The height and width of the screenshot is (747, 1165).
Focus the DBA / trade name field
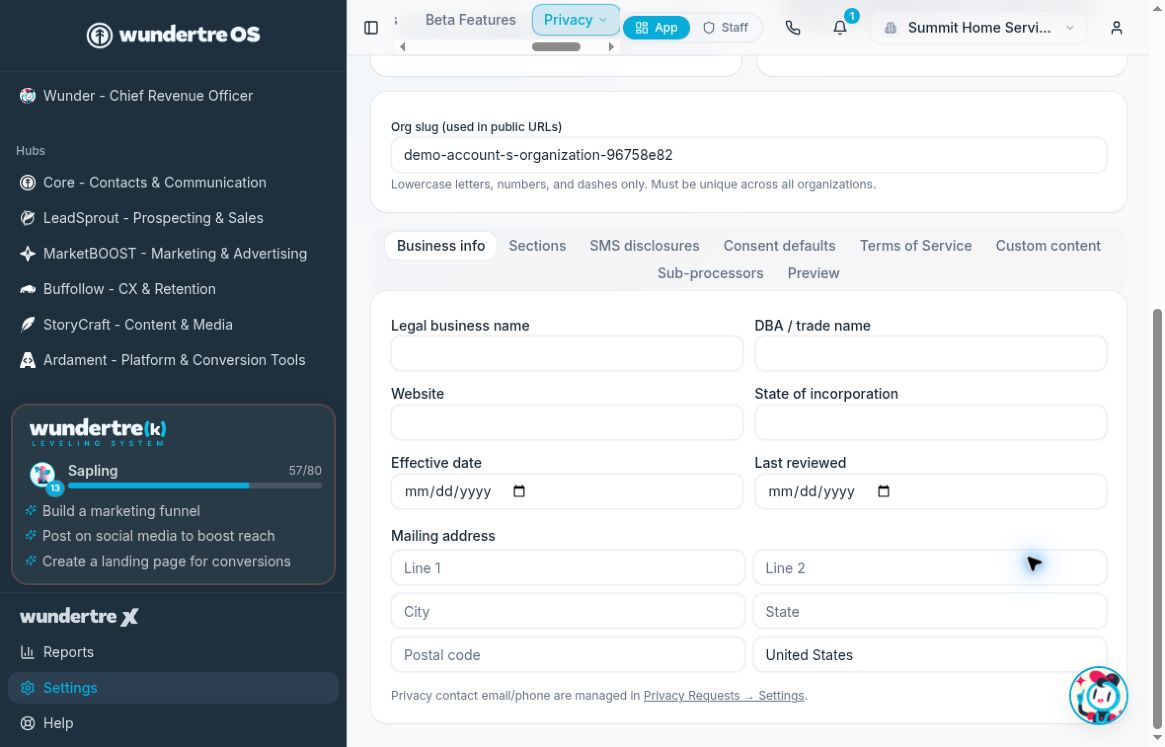click(x=930, y=353)
